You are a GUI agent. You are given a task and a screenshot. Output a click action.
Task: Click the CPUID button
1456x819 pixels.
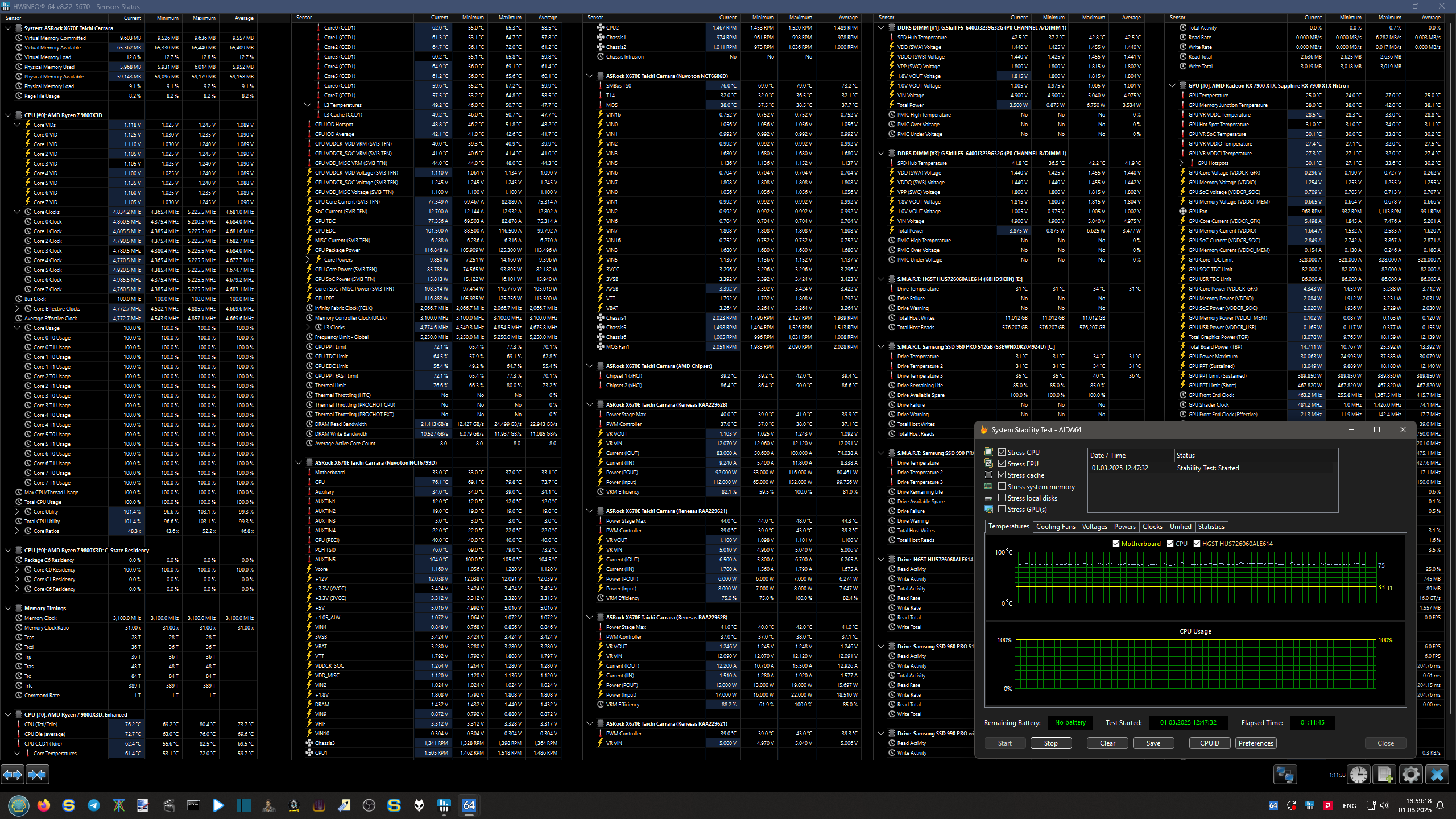click(1209, 743)
